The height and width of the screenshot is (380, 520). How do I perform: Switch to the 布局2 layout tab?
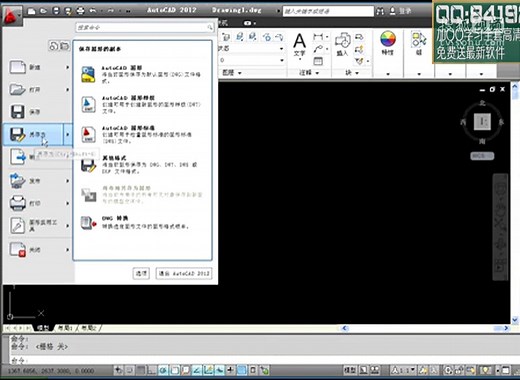tap(89, 328)
